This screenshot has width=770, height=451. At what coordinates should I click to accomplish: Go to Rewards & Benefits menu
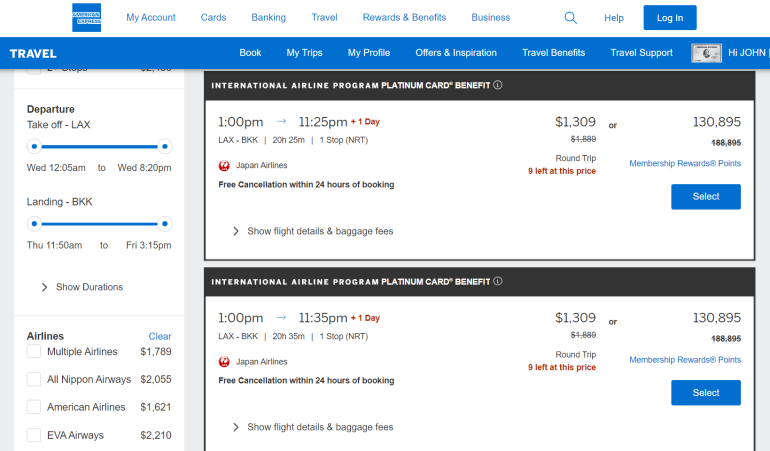(x=405, y=18)
